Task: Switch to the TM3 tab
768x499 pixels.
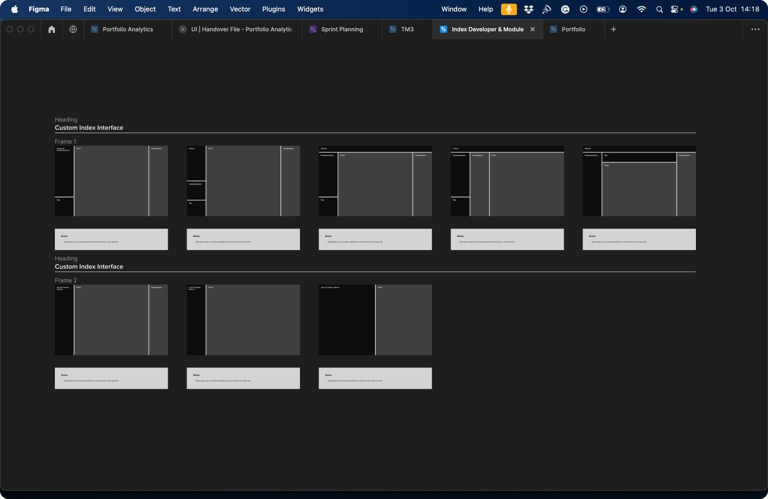Action: click(406, 30)
